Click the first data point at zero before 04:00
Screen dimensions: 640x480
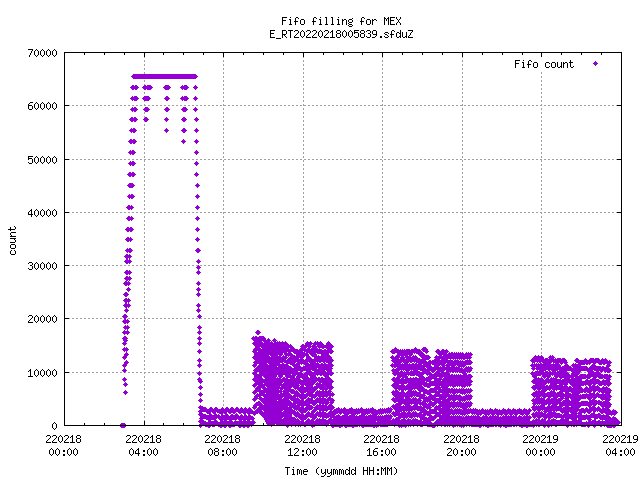(x=123, y=425)
